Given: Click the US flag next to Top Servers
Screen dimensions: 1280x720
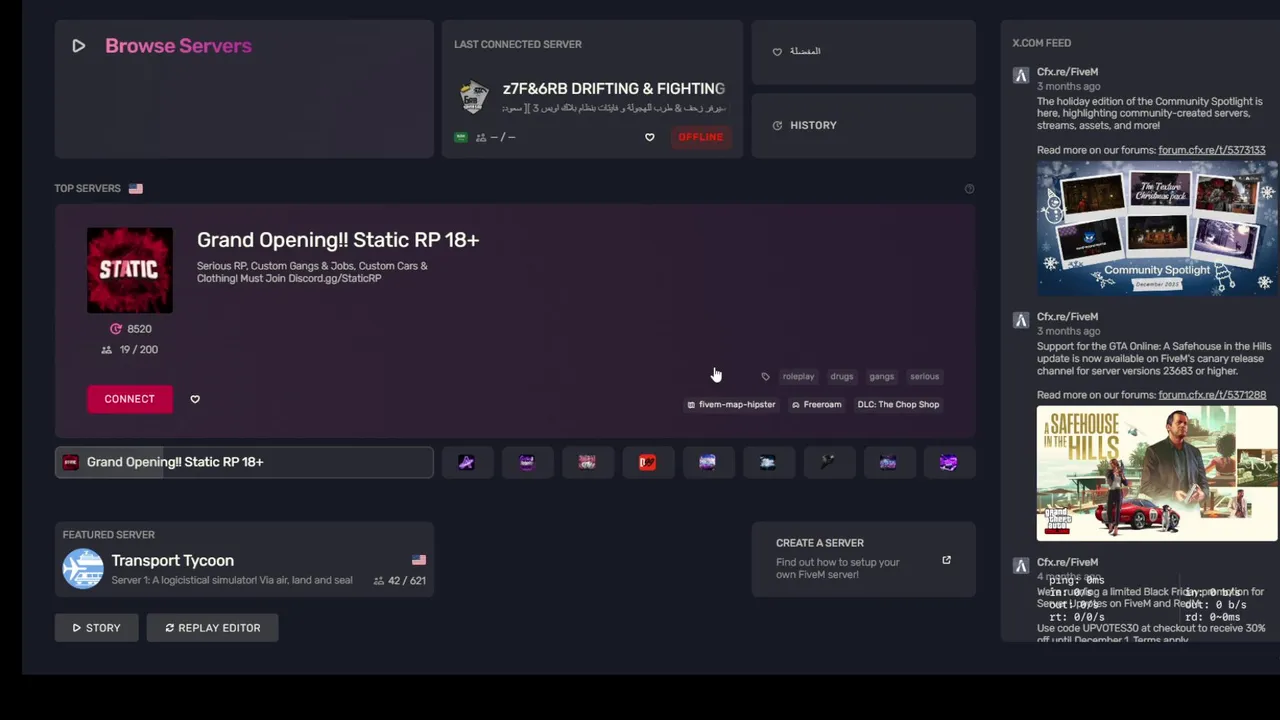Looking at the screenshot, I should 136,188.
